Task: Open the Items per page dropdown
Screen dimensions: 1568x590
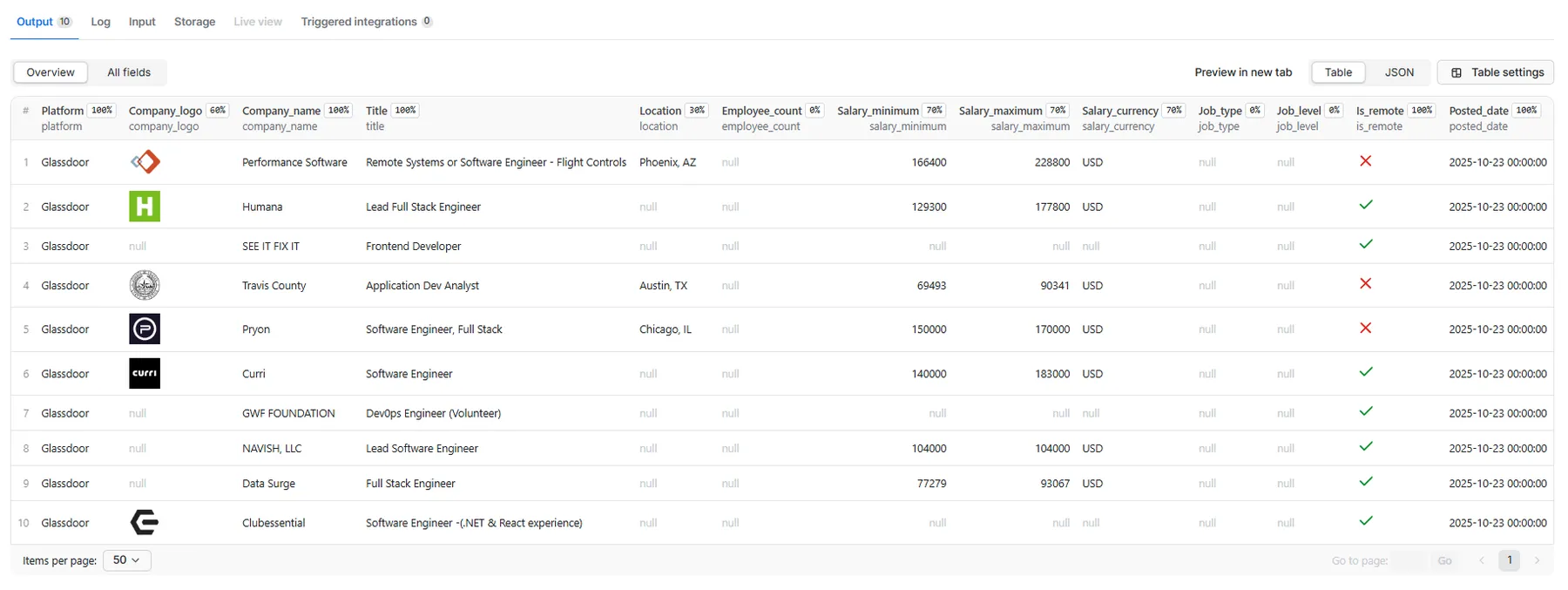Action: pos(126,560)
